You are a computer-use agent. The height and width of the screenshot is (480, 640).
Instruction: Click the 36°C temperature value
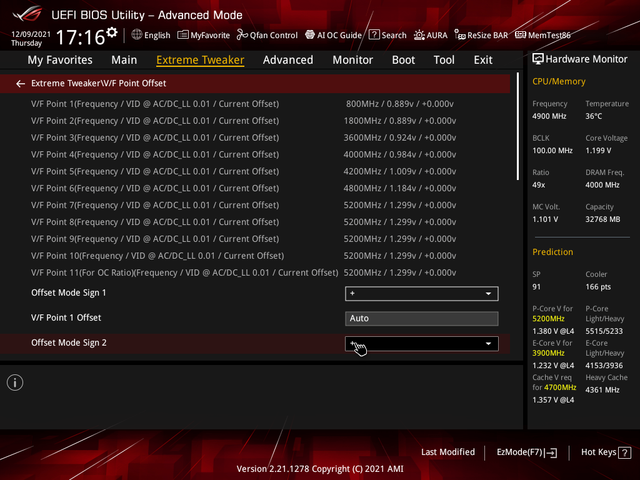click(594, 116)
